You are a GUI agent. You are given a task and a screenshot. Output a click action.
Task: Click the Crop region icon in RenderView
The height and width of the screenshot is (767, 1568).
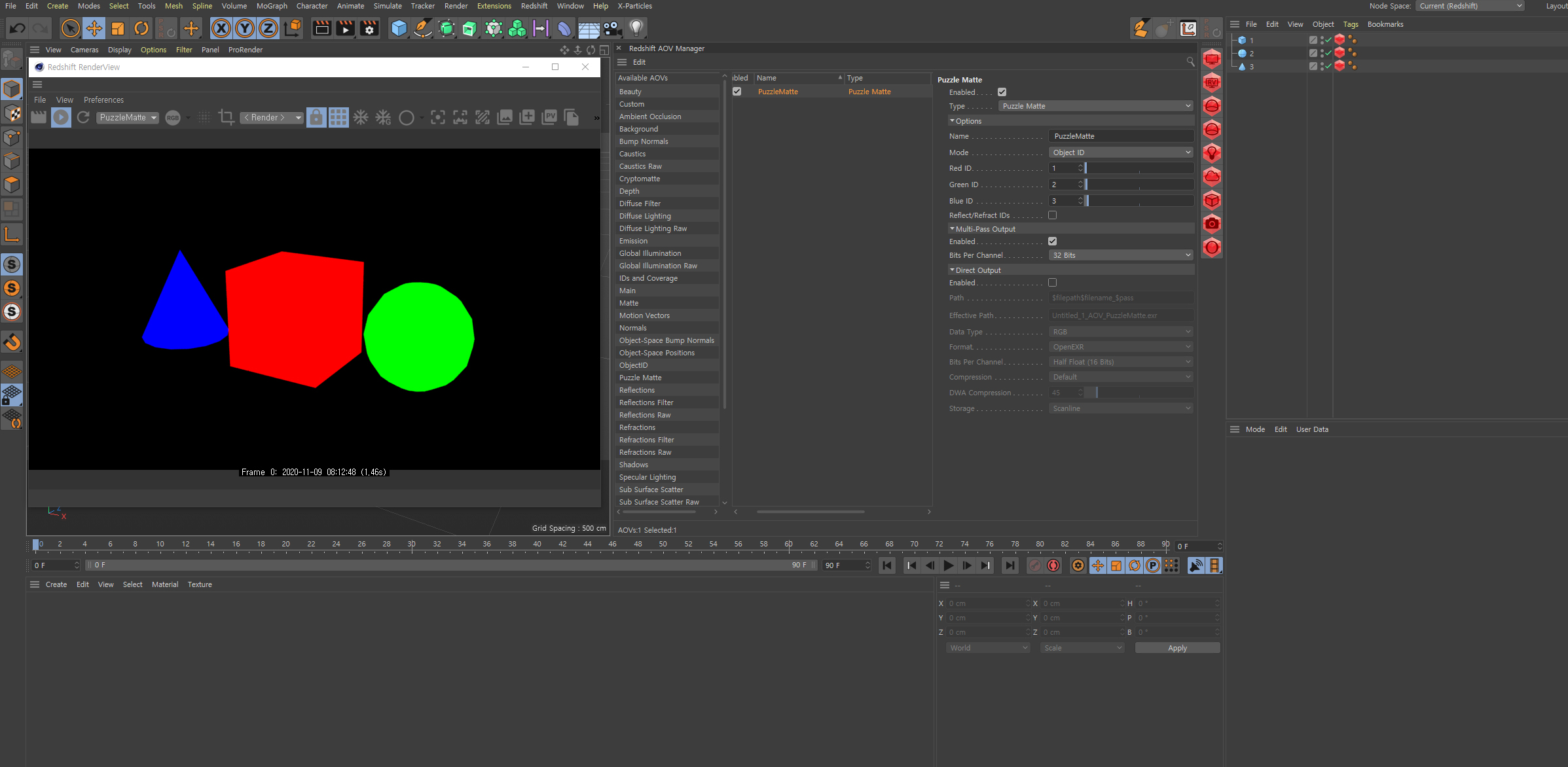click(x=227, y=118)
